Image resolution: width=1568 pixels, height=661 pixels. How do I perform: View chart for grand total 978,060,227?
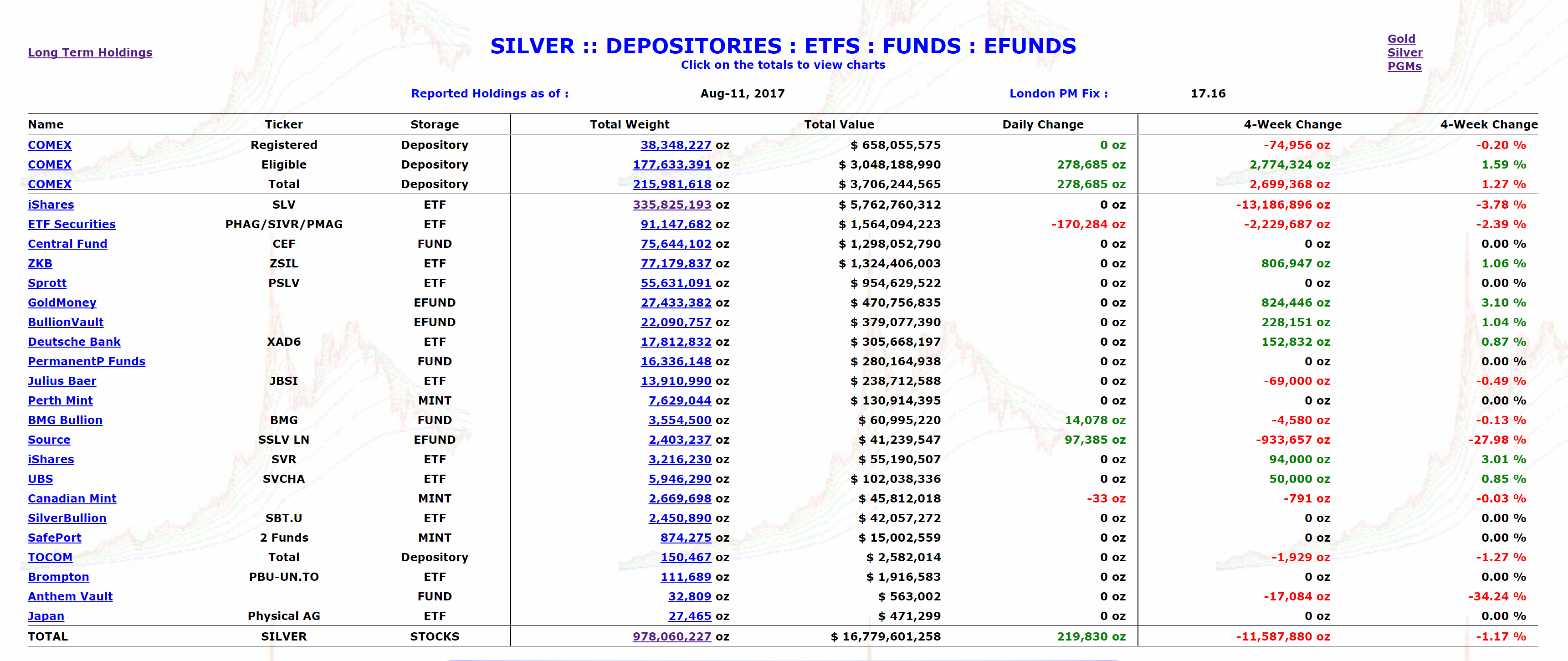672,636
